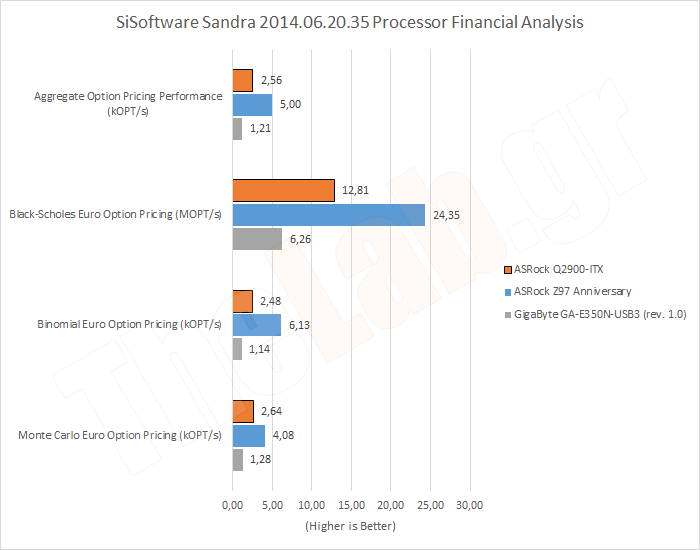Click the data label 4,08
This screenshot has width=700, height=550.
coord(283,435)
